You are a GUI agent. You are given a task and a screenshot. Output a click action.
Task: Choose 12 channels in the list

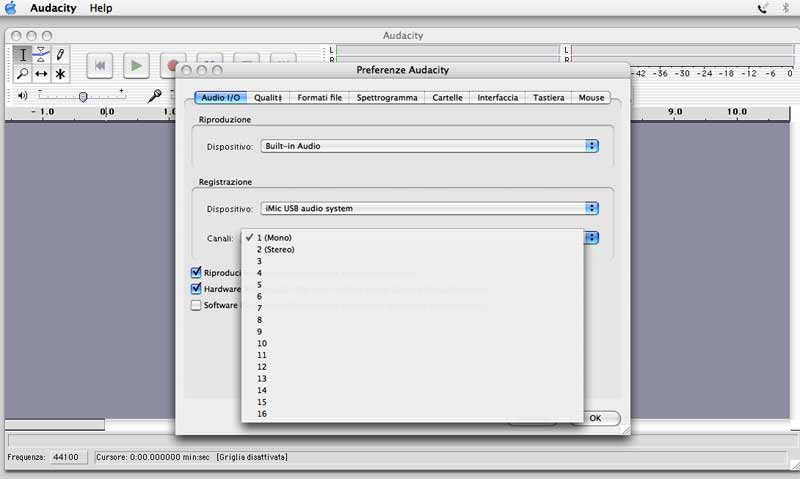412,367
